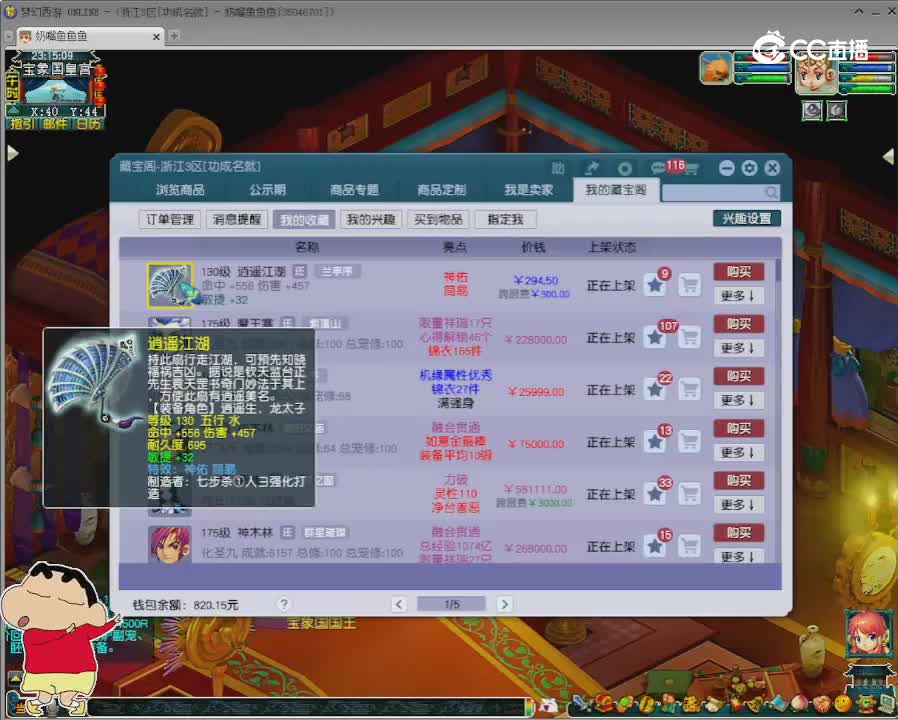Select the 我的藏宝阁 tab
This screenshot has width=898, height=720.
pyautogui.click(x=616, y=190)
